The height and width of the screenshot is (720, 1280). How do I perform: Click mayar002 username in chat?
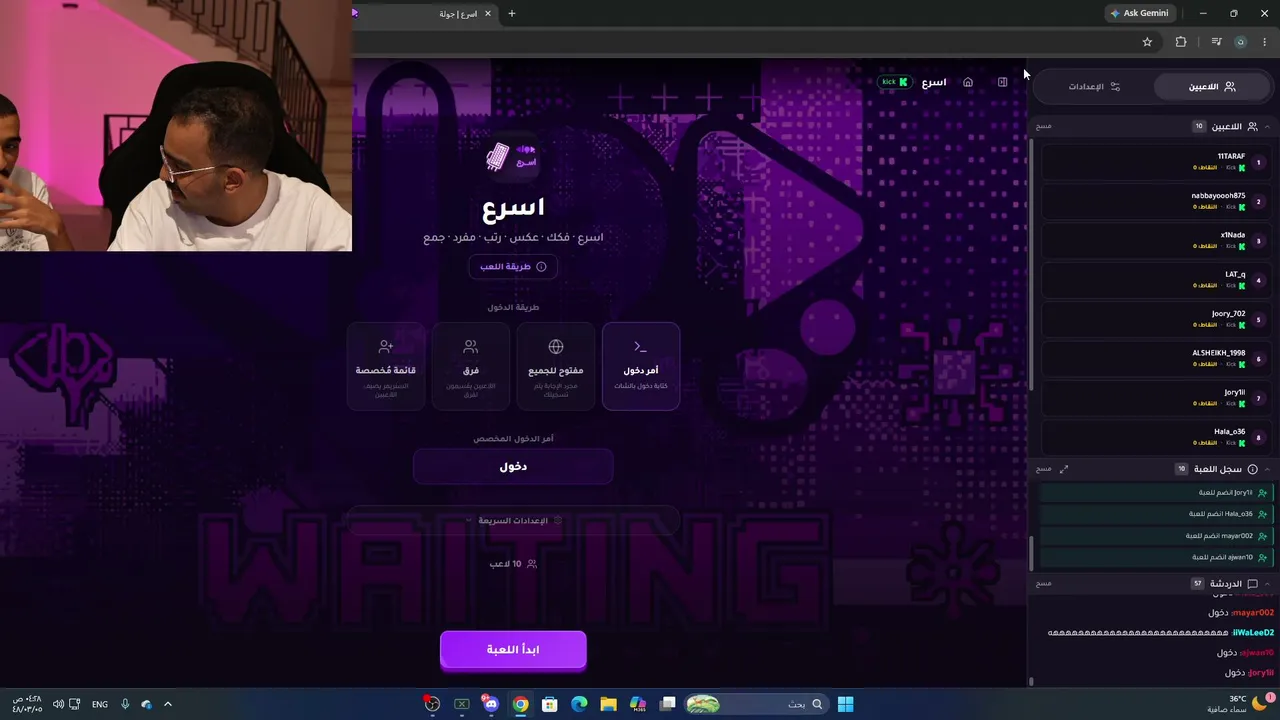[x=1253, y=613]
